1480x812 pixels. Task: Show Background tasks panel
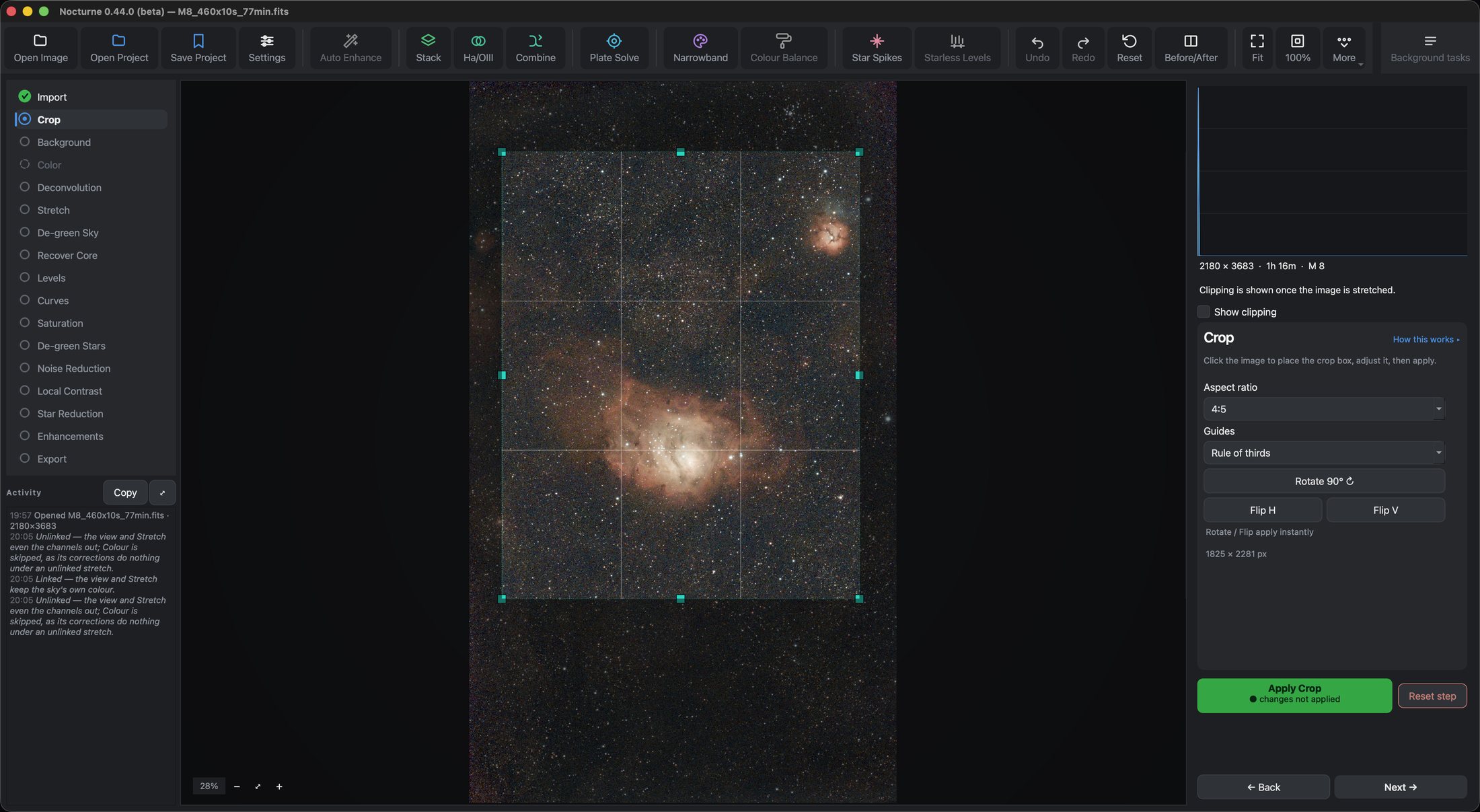[1430, 48]
